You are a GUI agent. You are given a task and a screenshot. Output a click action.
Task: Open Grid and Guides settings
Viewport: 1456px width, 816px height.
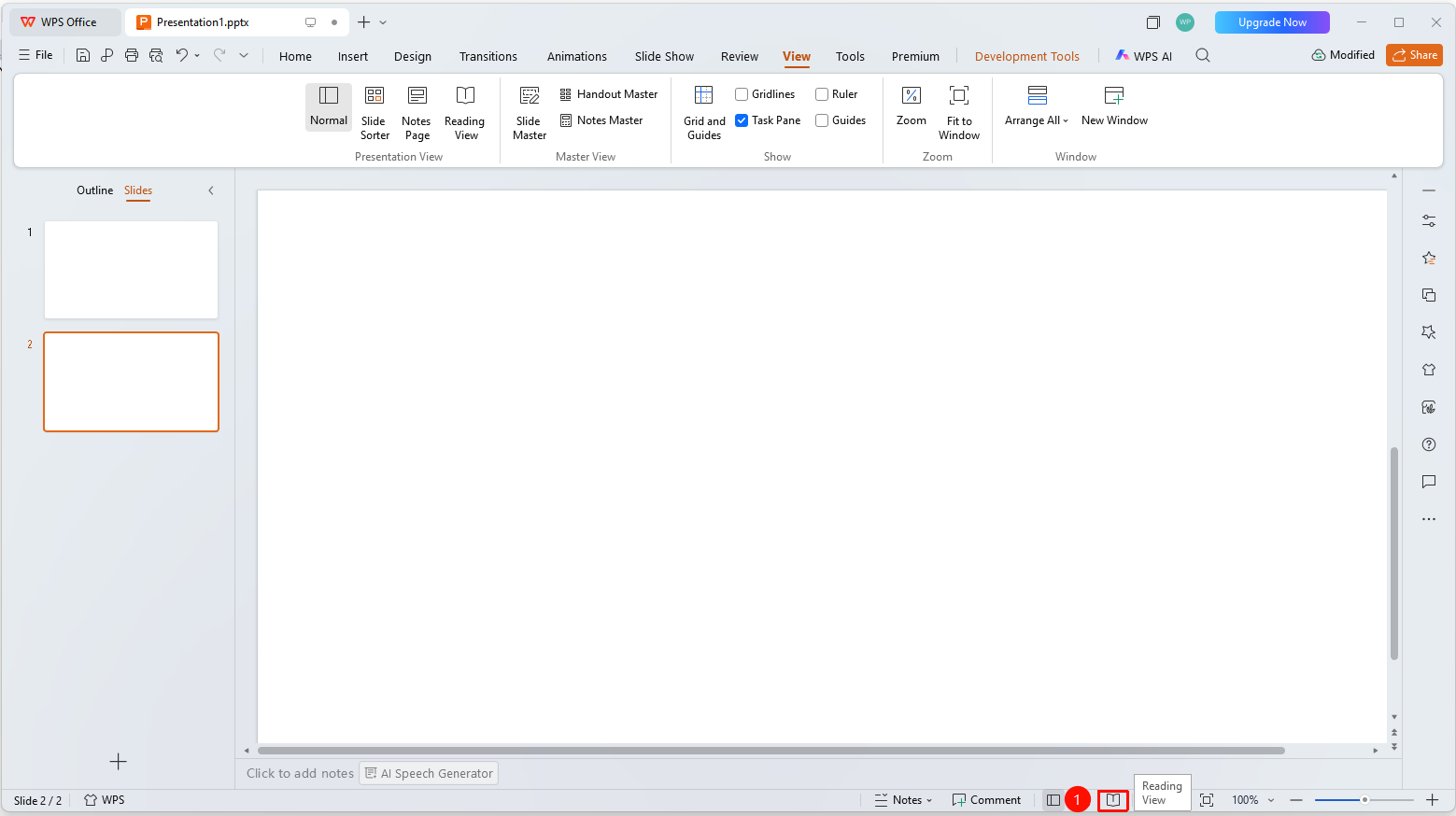pos(704,112)
